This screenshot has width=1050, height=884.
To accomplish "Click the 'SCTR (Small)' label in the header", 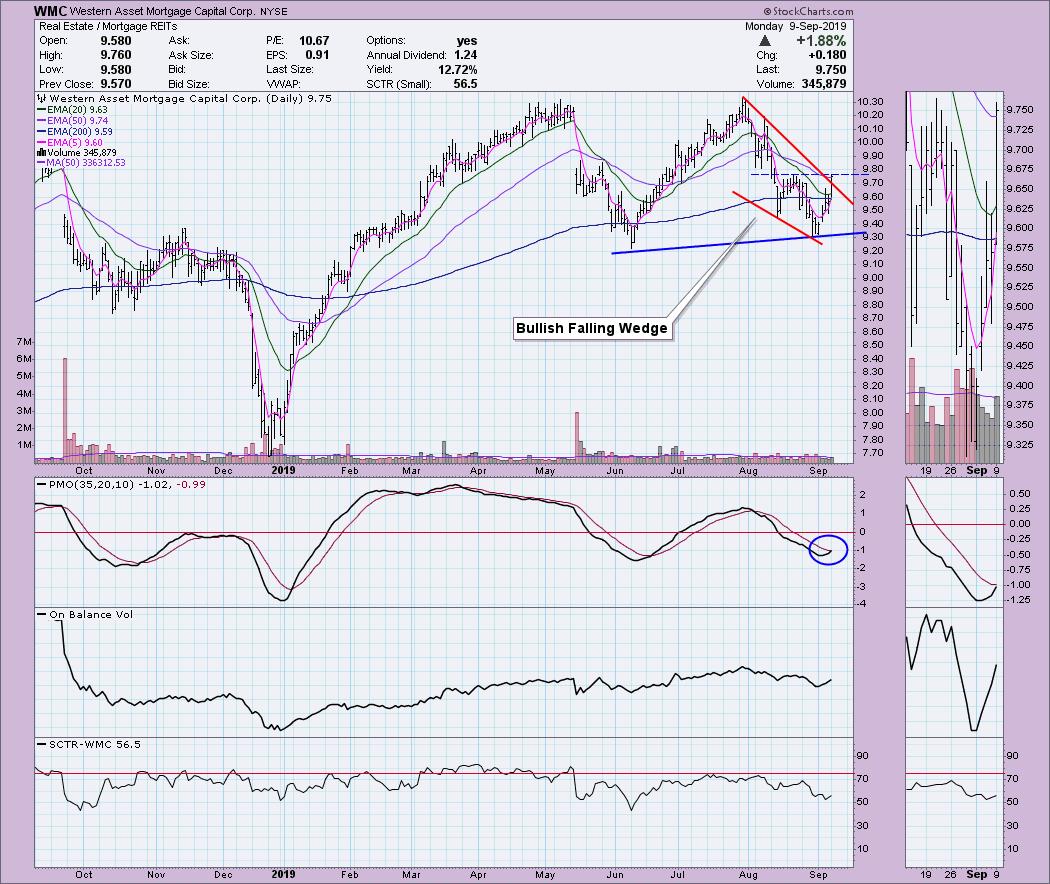I will pyautogui.click(x=398, y=84).
